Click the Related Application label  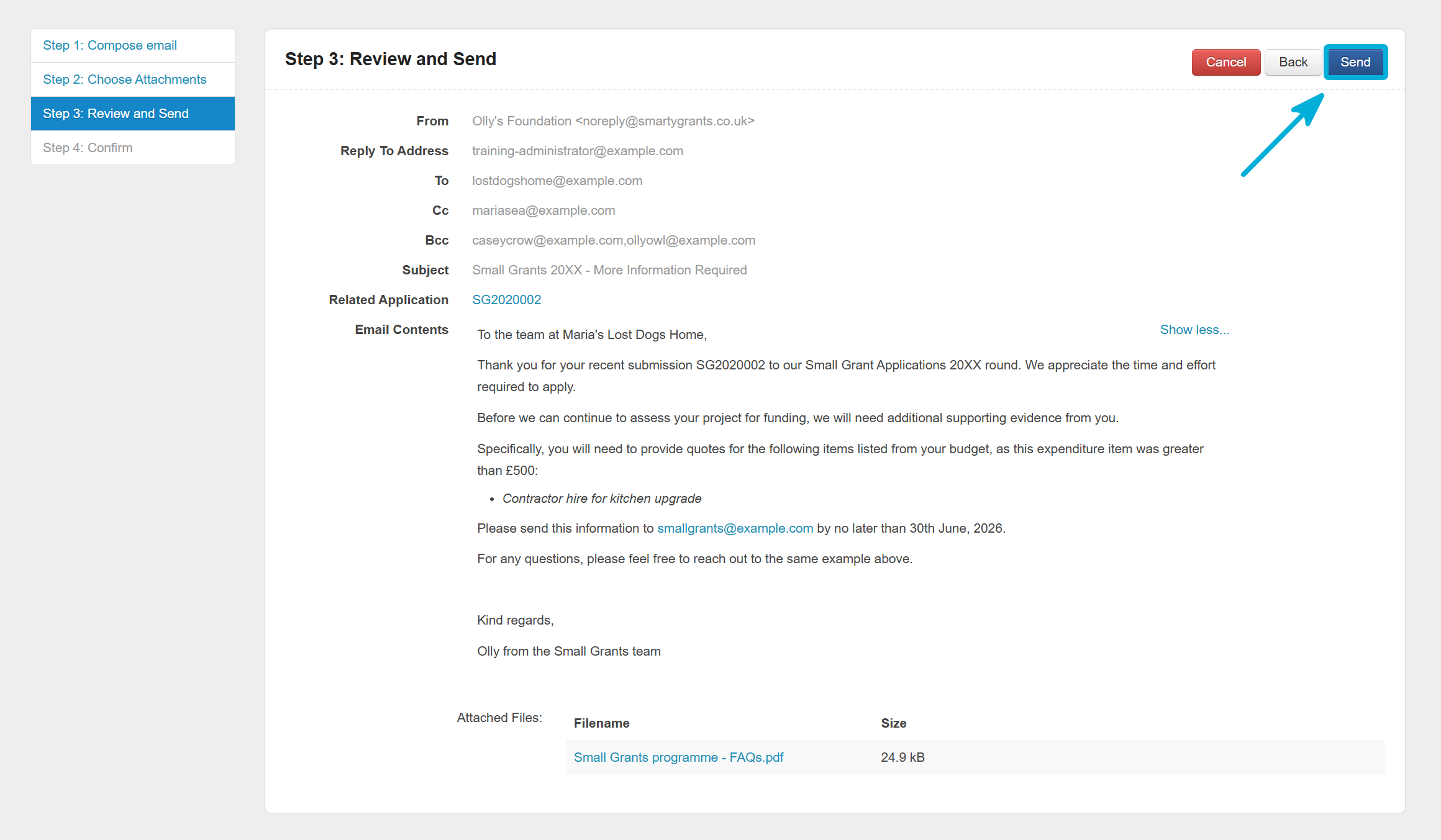point(388,300)
